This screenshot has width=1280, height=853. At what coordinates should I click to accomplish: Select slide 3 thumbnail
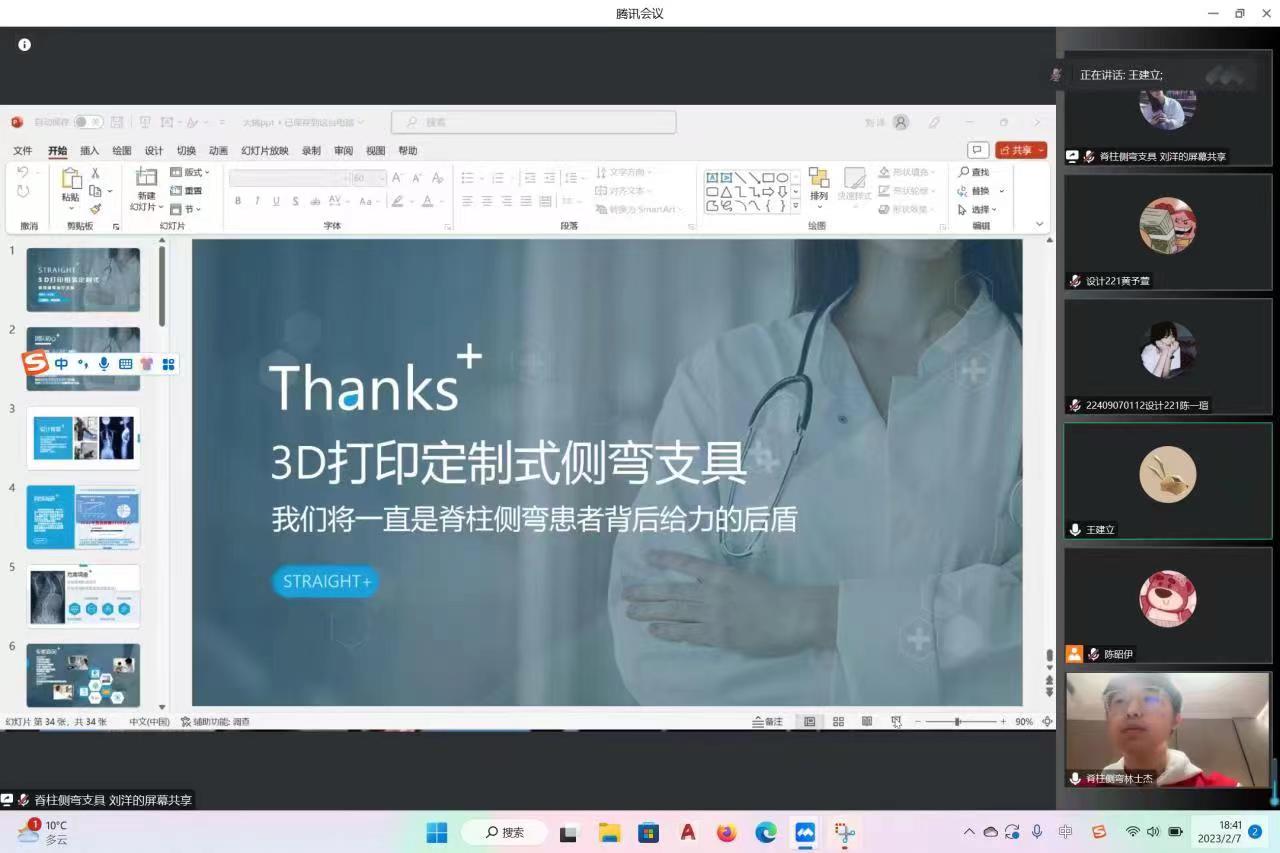(83, 438)
